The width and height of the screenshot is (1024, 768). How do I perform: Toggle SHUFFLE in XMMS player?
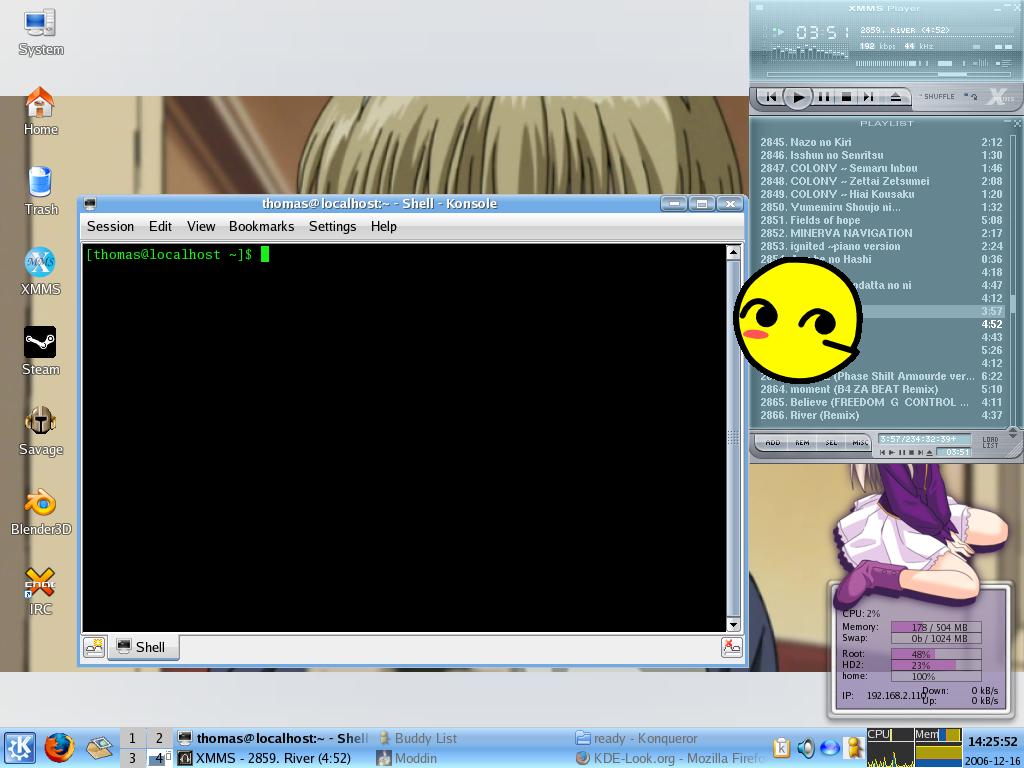point(938,97)
